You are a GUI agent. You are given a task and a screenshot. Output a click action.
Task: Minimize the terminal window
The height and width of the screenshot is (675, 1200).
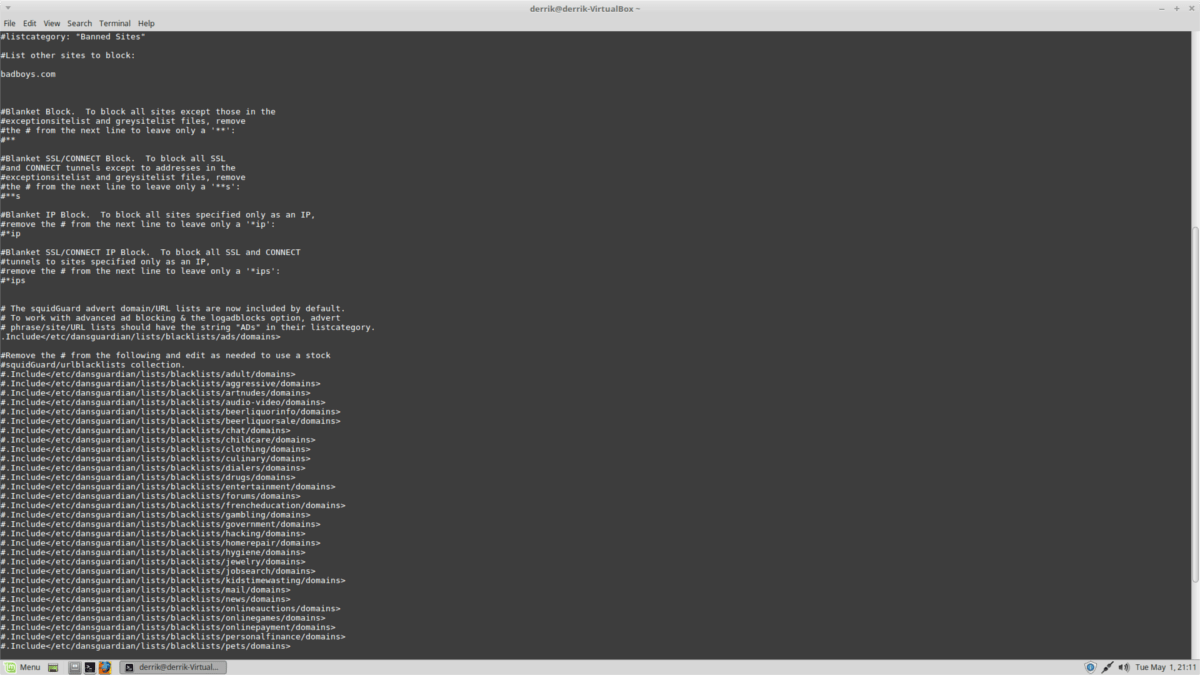point(1160,8)
